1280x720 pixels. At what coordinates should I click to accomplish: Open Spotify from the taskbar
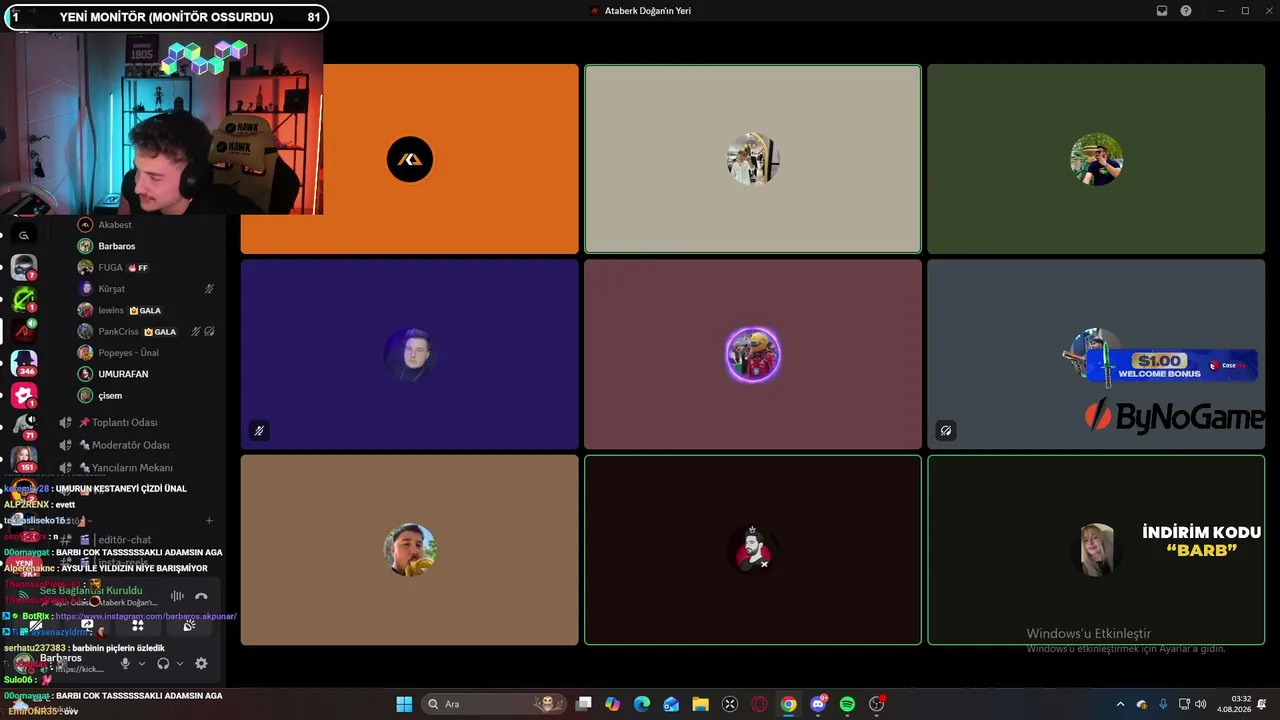coord(847,704)
